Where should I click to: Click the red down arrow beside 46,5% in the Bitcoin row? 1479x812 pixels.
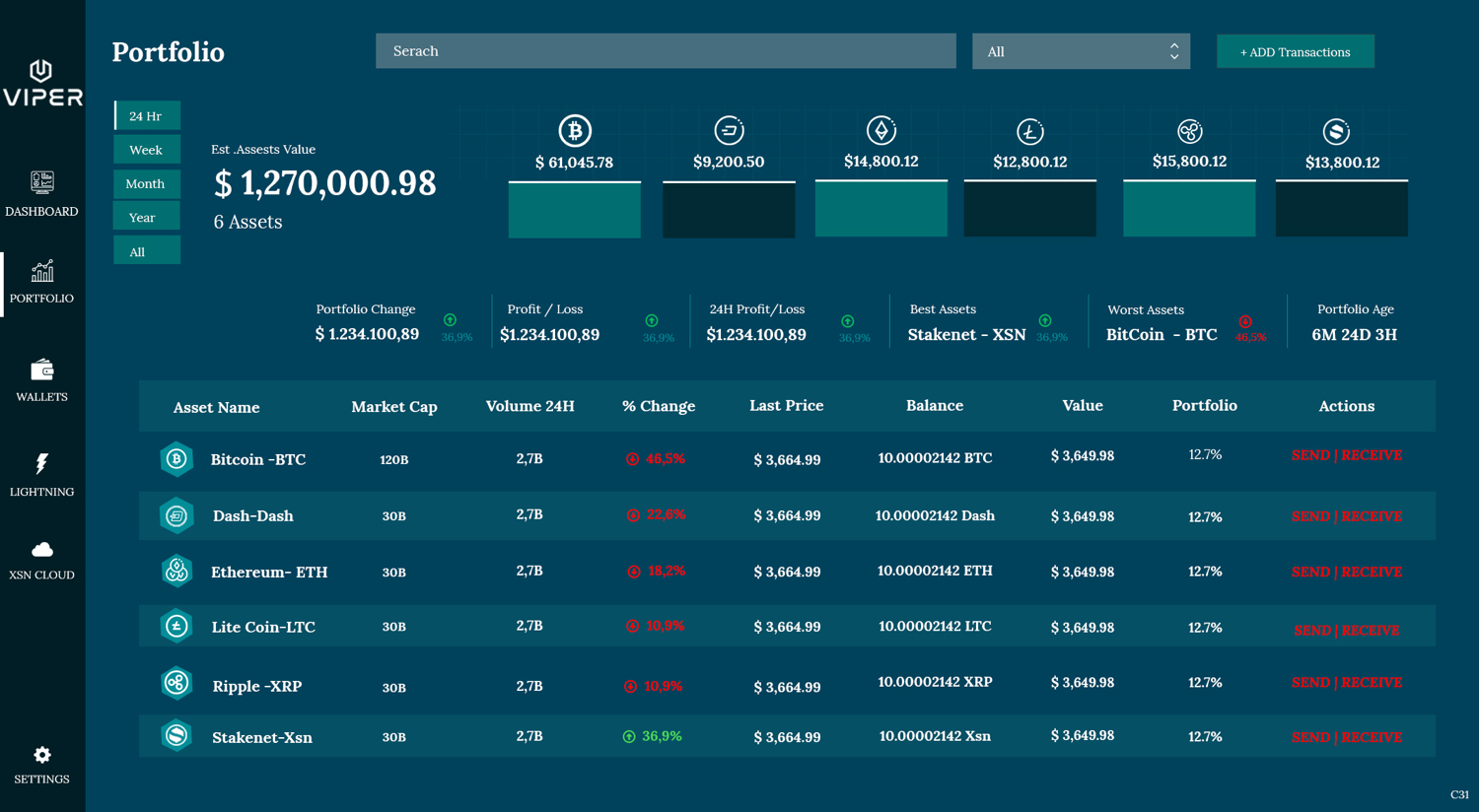pos(632,459)
